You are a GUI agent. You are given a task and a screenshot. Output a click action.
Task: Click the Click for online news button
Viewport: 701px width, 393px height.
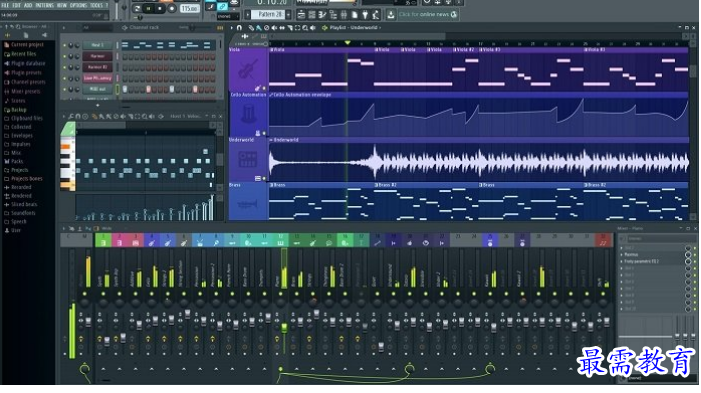click(x=428, y=15)
